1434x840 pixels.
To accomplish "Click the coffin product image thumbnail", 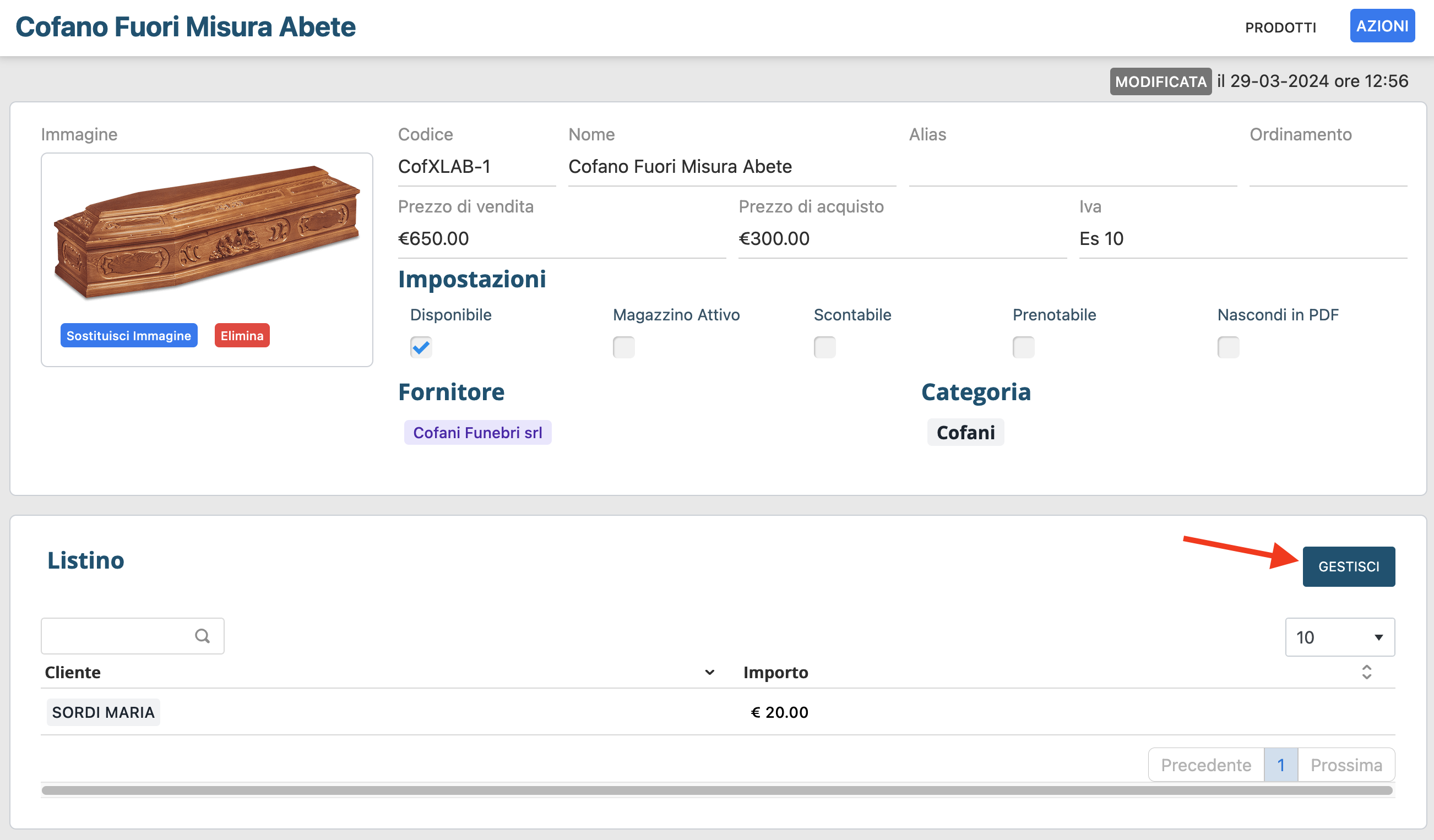I will pyautogui.click(x=207, y=233).
